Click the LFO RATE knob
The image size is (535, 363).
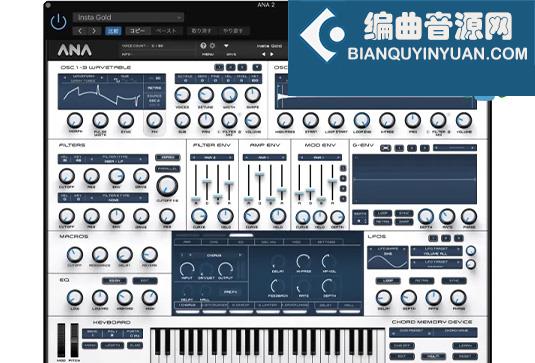[x=433, y=297]
